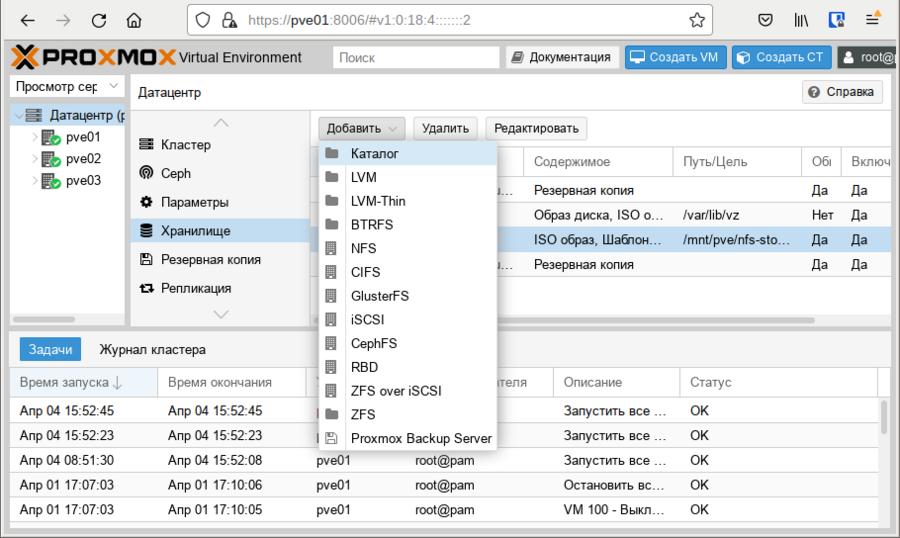
Task: Choose ZFS storage type
Action: [x=408, y=415]
